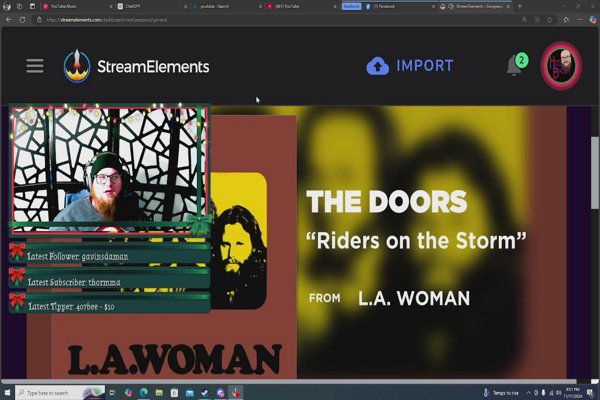Open the volume control in system tray
600x400 pixels.
[559, 393]
